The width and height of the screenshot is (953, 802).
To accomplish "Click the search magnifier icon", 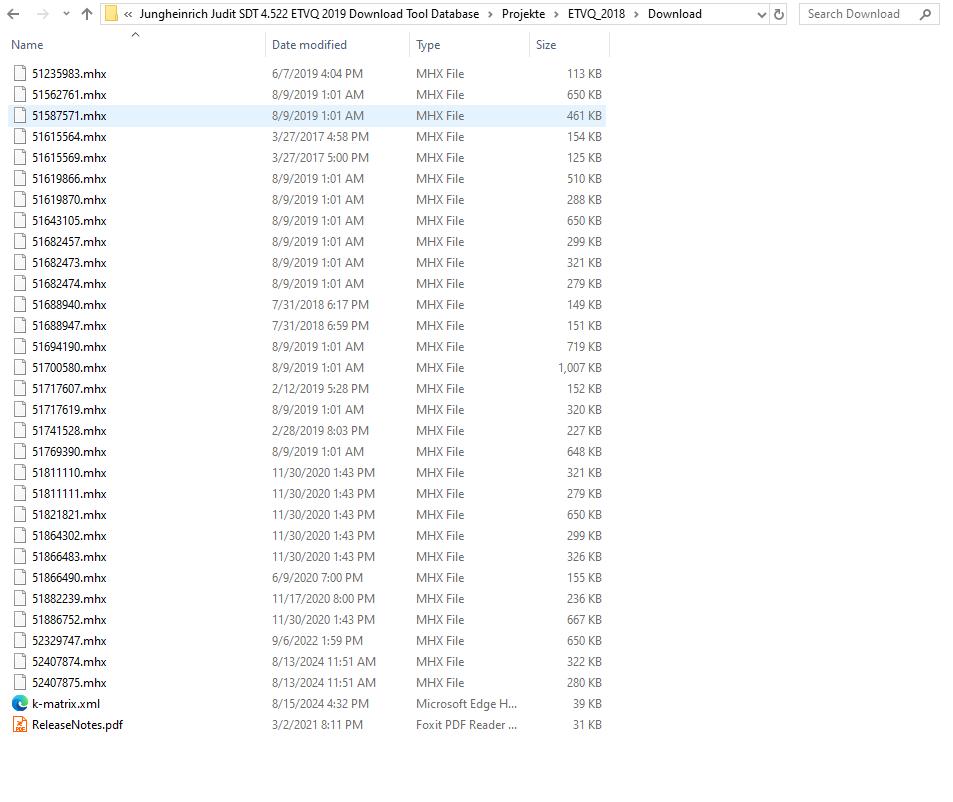I will pos(926,14).
